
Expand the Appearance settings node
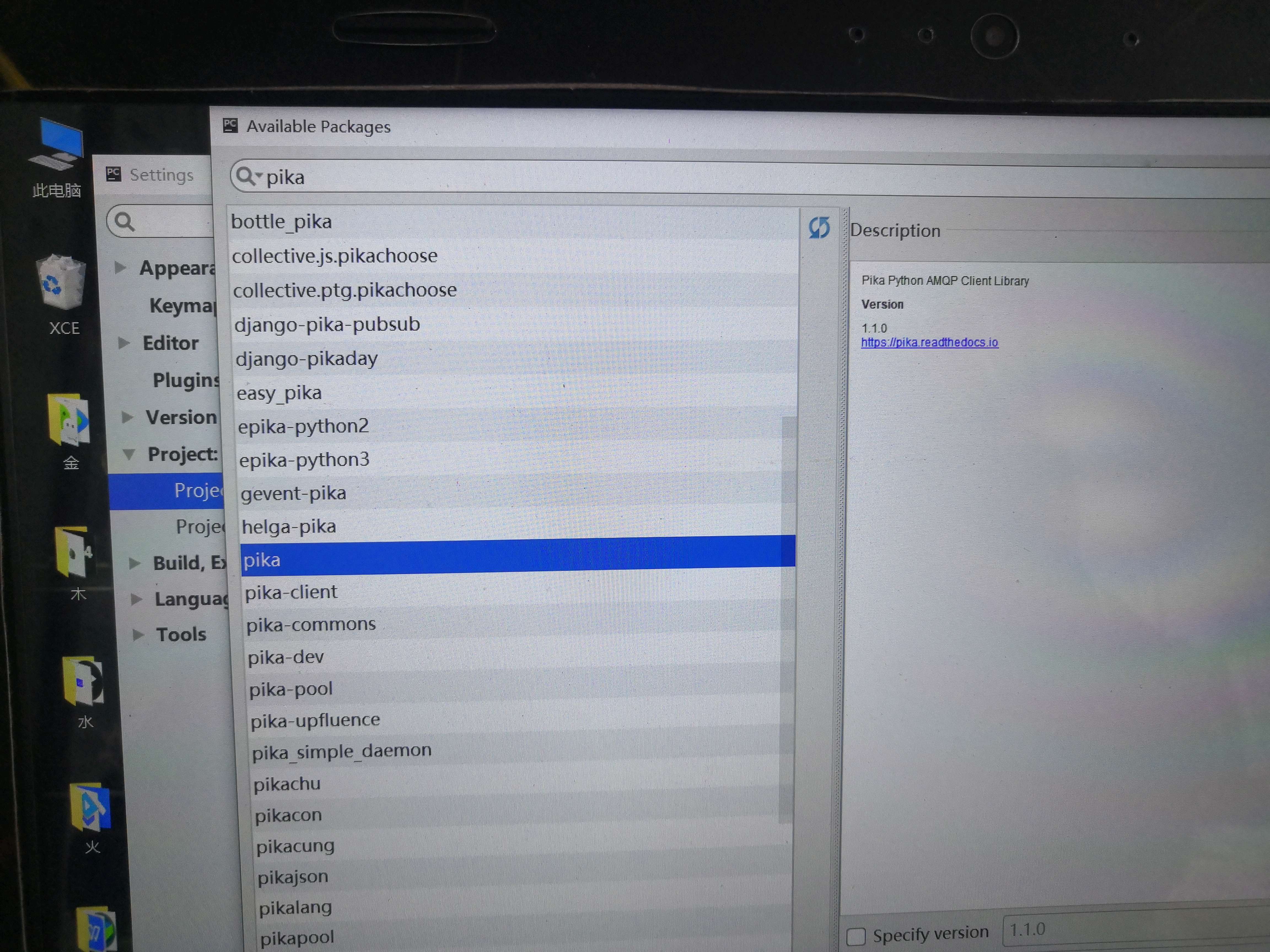[x=120, y=267]
